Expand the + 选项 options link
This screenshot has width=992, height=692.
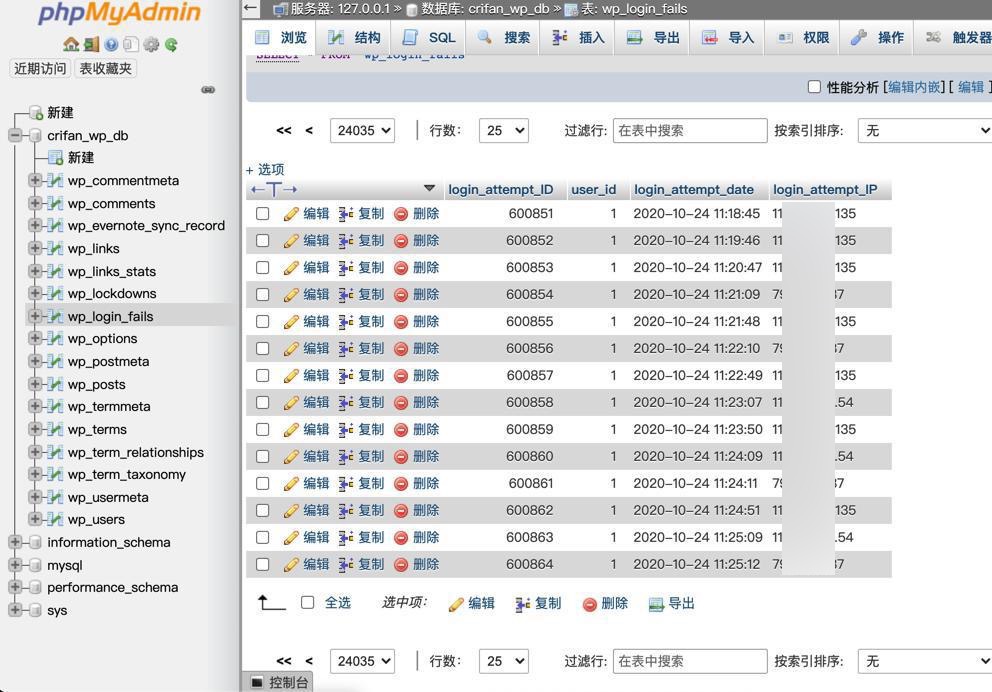265,170
